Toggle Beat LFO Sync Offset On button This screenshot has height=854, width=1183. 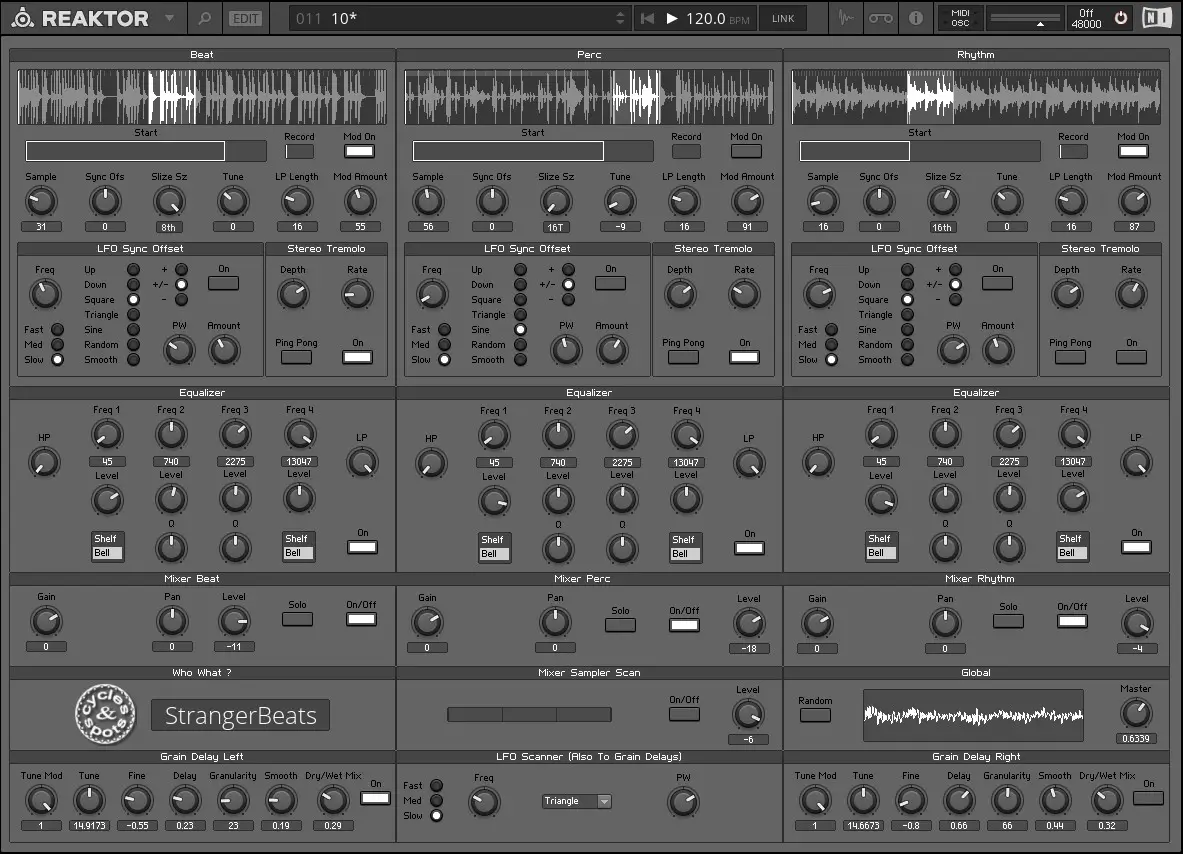pos(223,283)
